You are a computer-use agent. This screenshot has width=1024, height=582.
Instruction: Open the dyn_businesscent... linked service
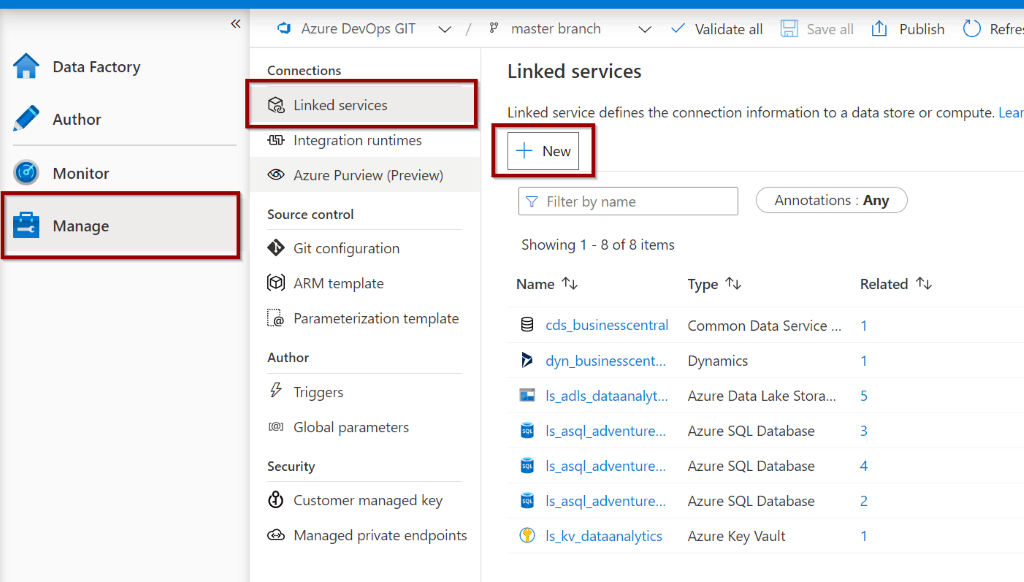pos(605,361)
